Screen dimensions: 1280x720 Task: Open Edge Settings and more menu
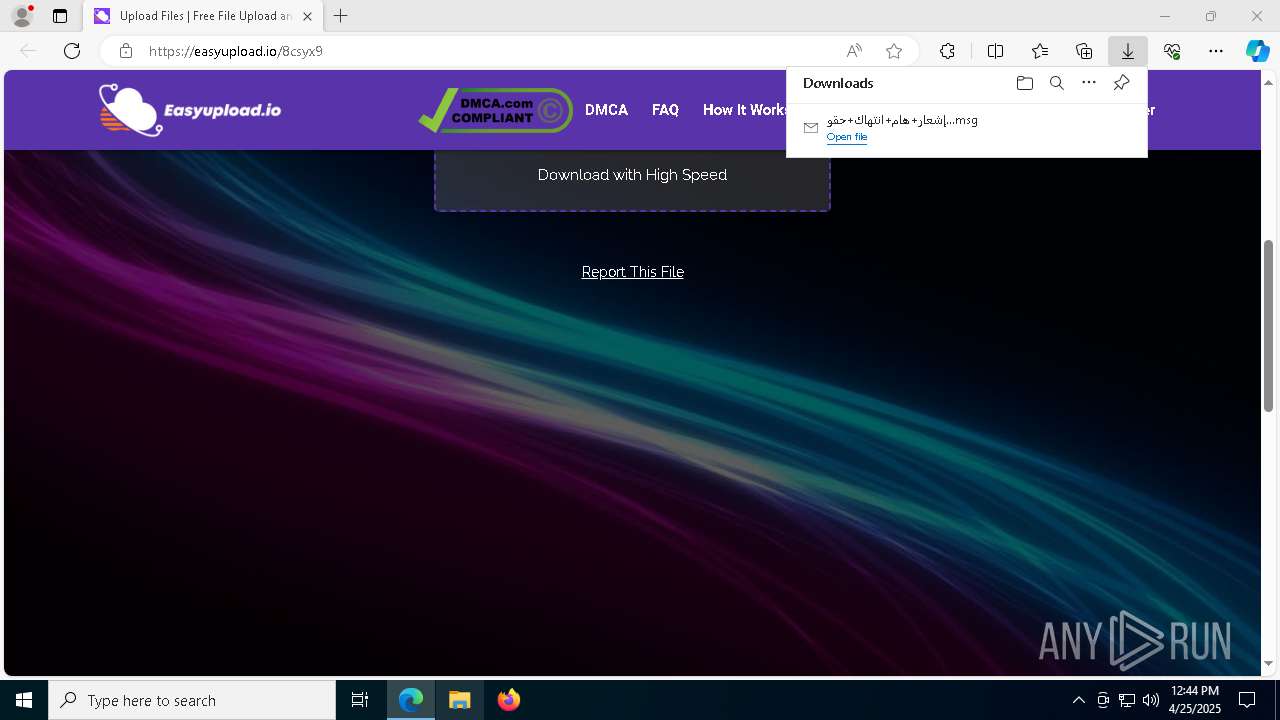pos(1216,51)
